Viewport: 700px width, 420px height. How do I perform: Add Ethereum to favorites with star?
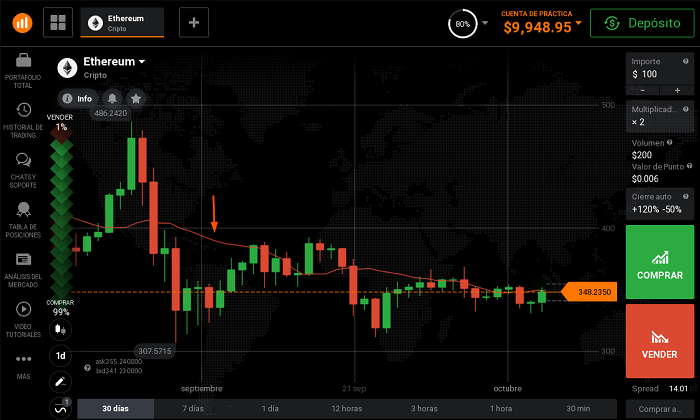pos(136,98)
